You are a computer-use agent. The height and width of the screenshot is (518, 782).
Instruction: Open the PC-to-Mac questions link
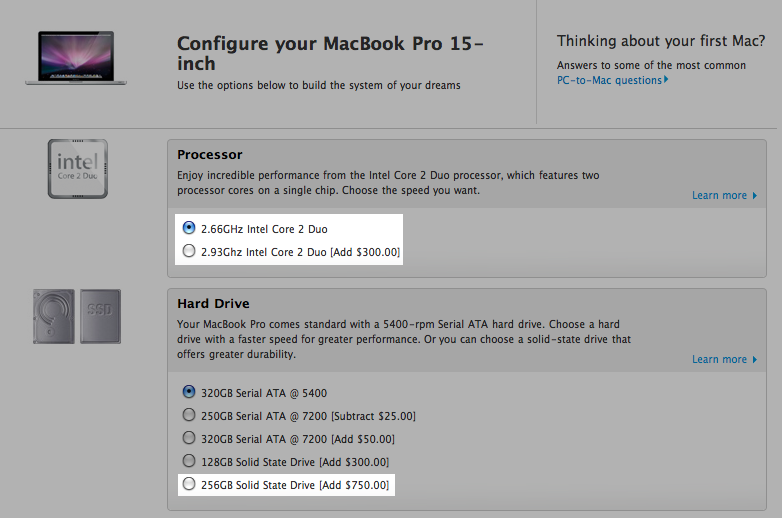609,80
